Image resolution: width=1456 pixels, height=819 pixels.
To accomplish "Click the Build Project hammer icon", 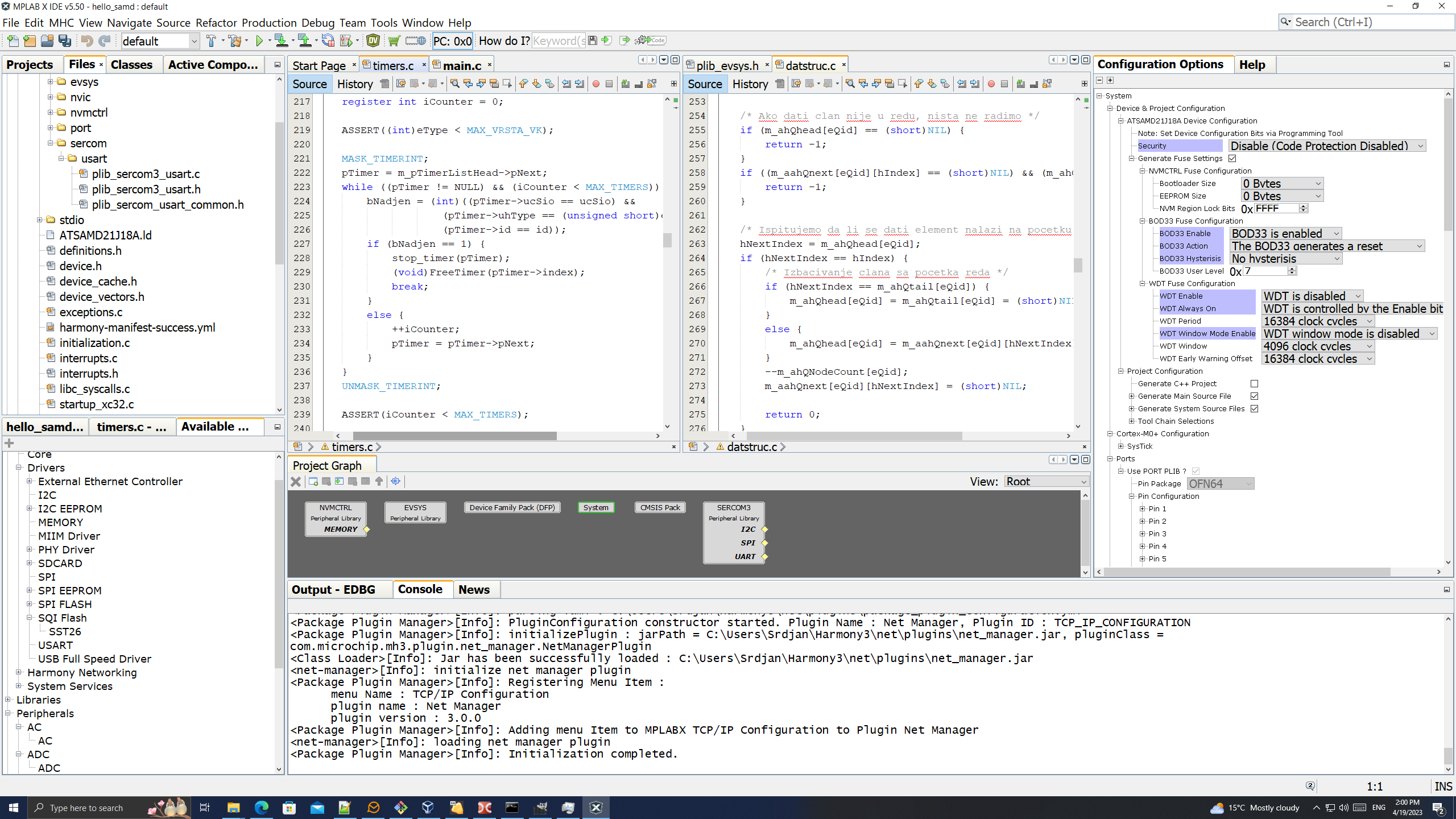I will pyautogui.click(x=211, y=40).
